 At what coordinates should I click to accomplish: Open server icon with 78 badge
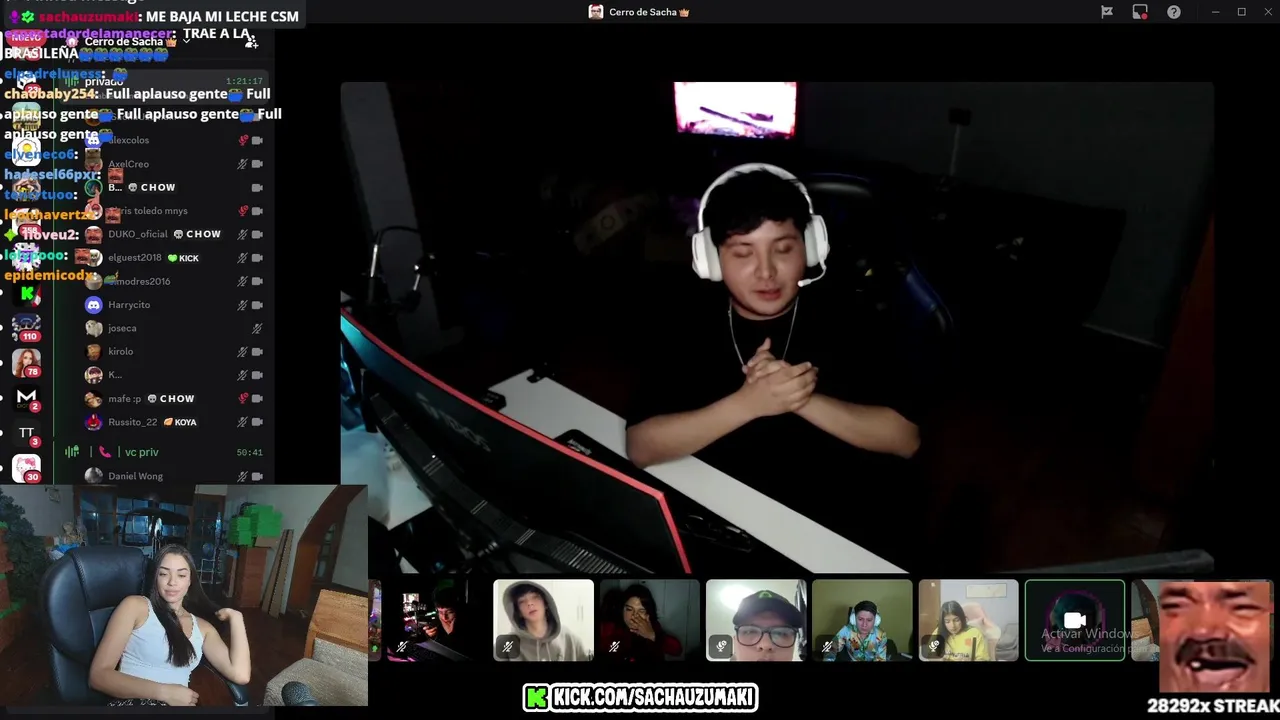pos(26,363)
